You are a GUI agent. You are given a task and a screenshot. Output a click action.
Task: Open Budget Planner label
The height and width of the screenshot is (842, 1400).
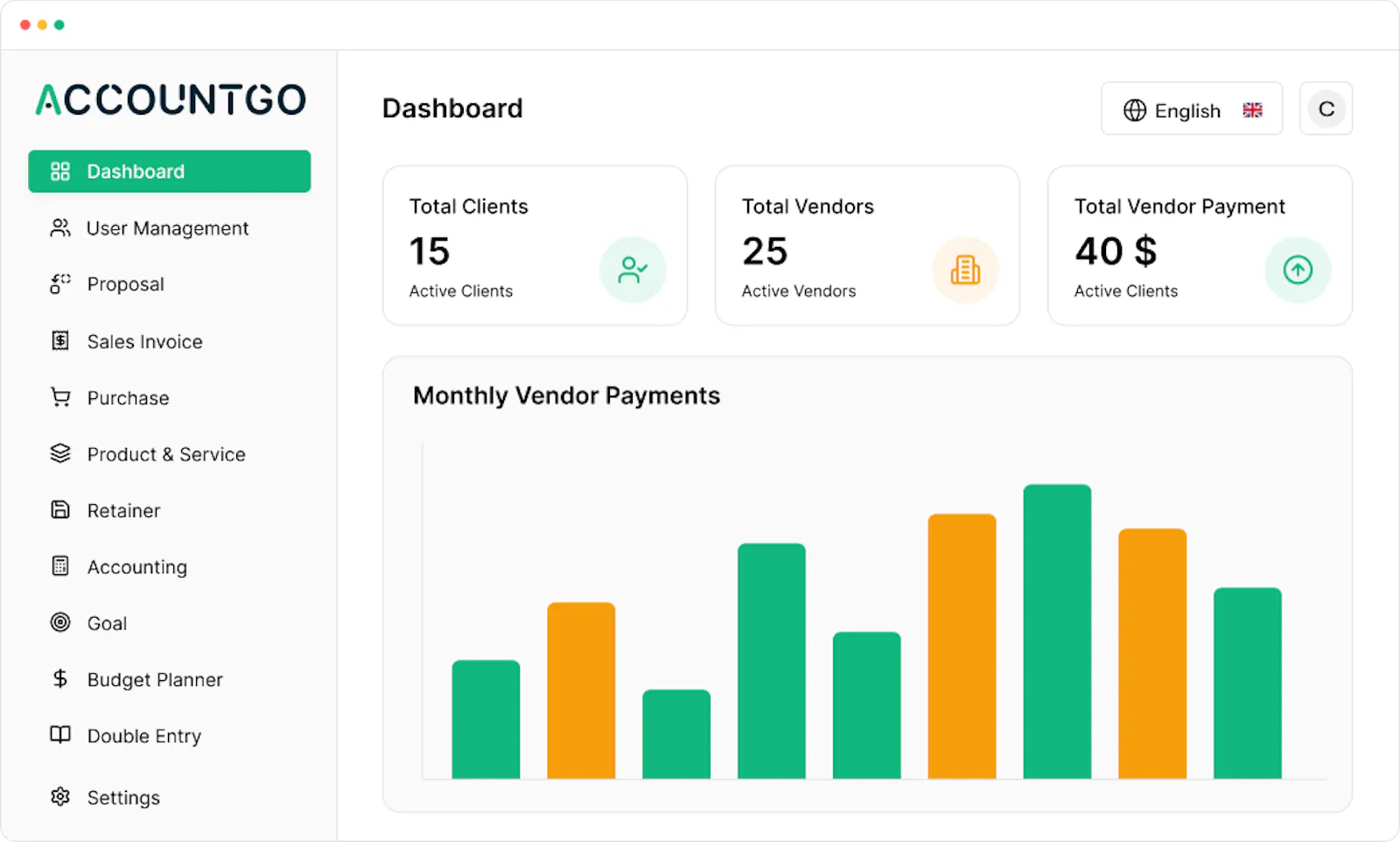point(155,680)
